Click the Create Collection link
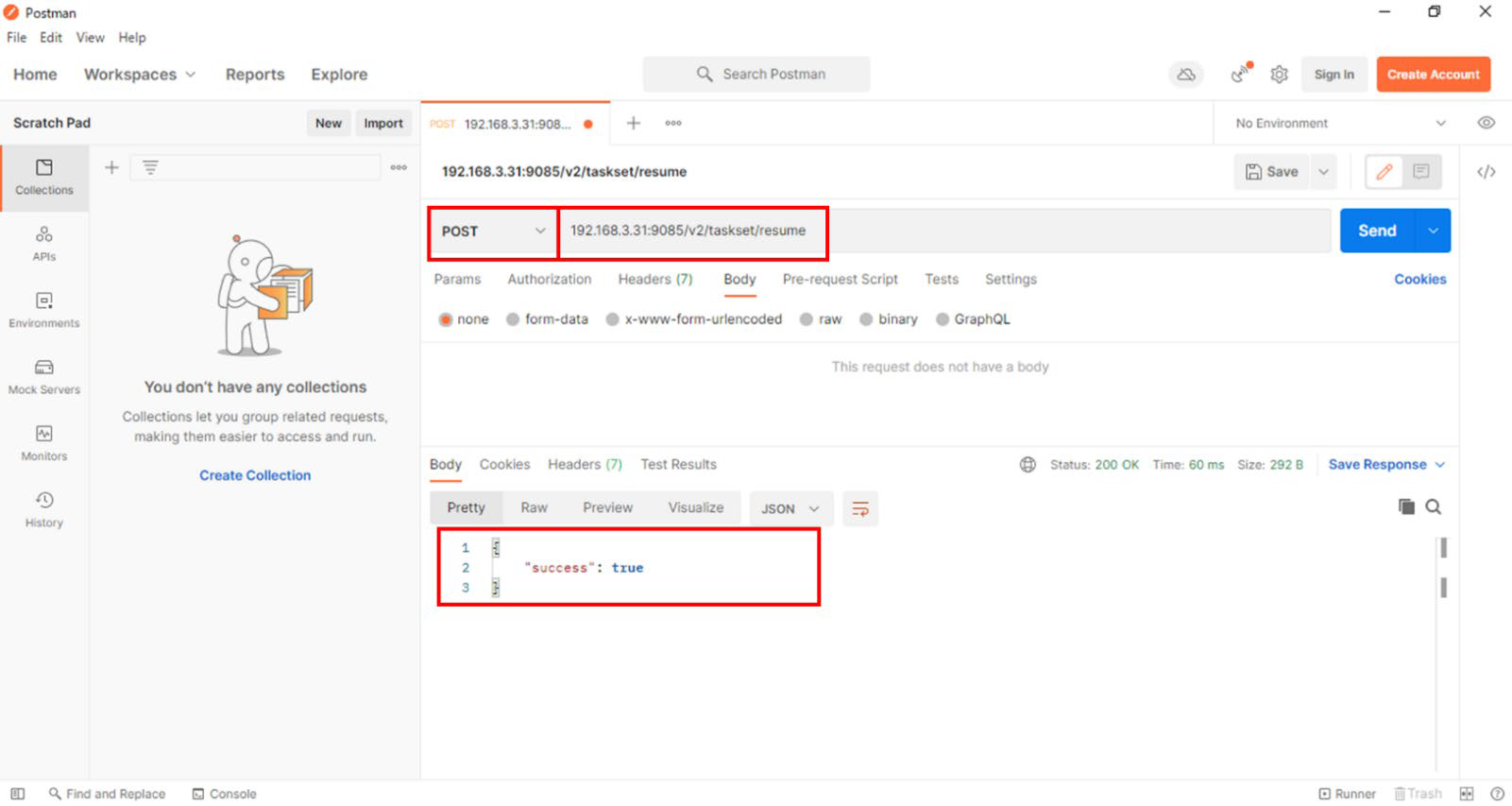1512x806 pixels. pos(255,475)
